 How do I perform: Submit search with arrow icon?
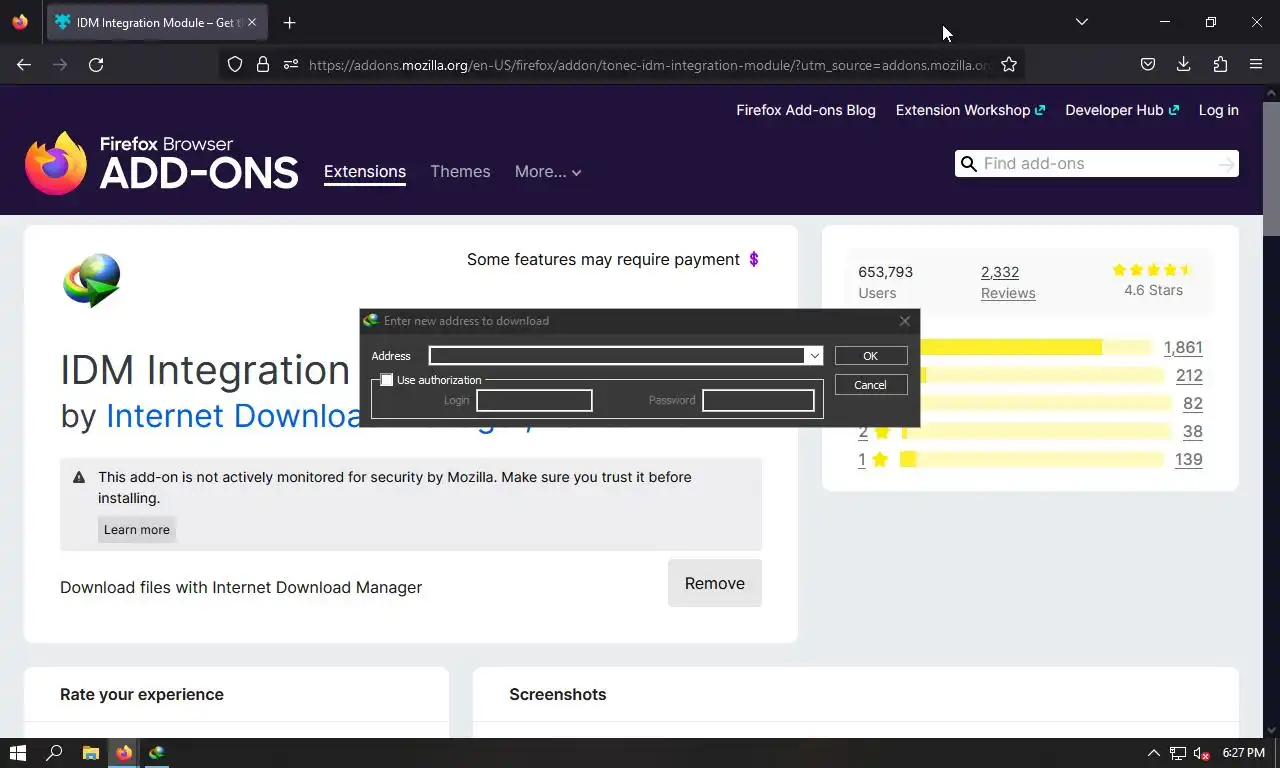[x=1226, y=164]
